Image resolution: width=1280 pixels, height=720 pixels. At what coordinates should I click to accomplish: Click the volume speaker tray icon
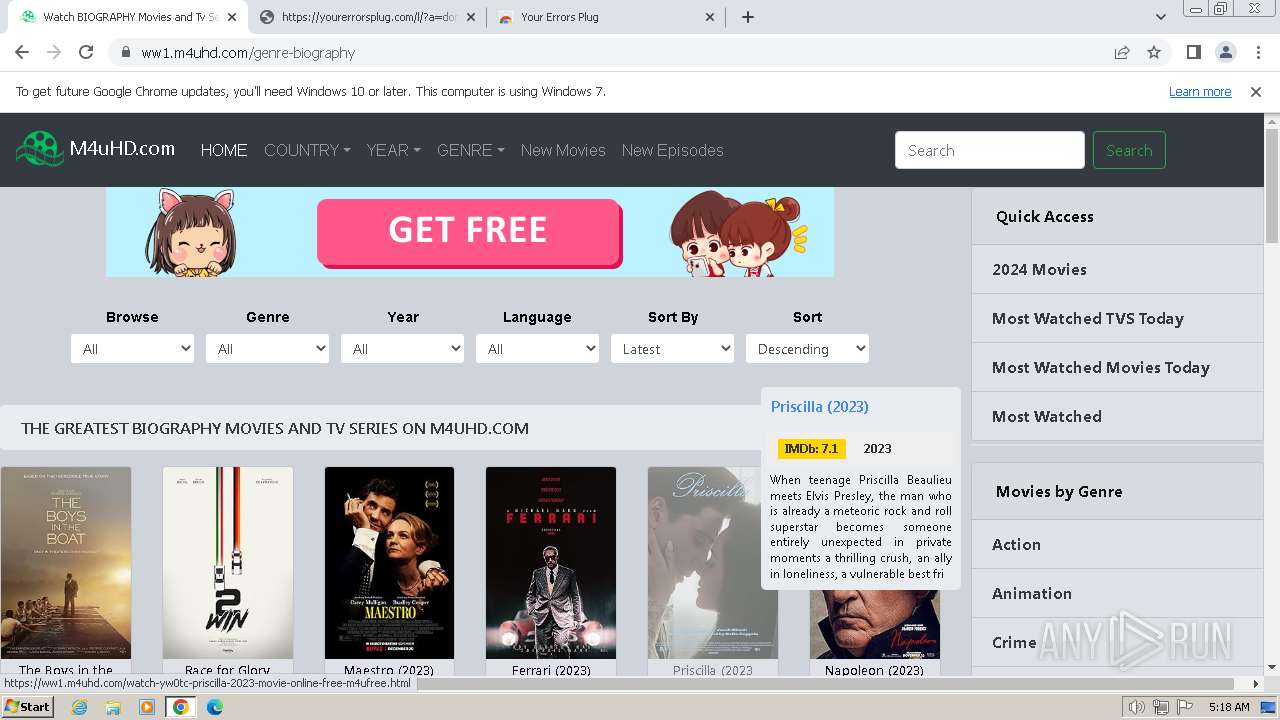pyautogui.click(x=1137, y=707)
